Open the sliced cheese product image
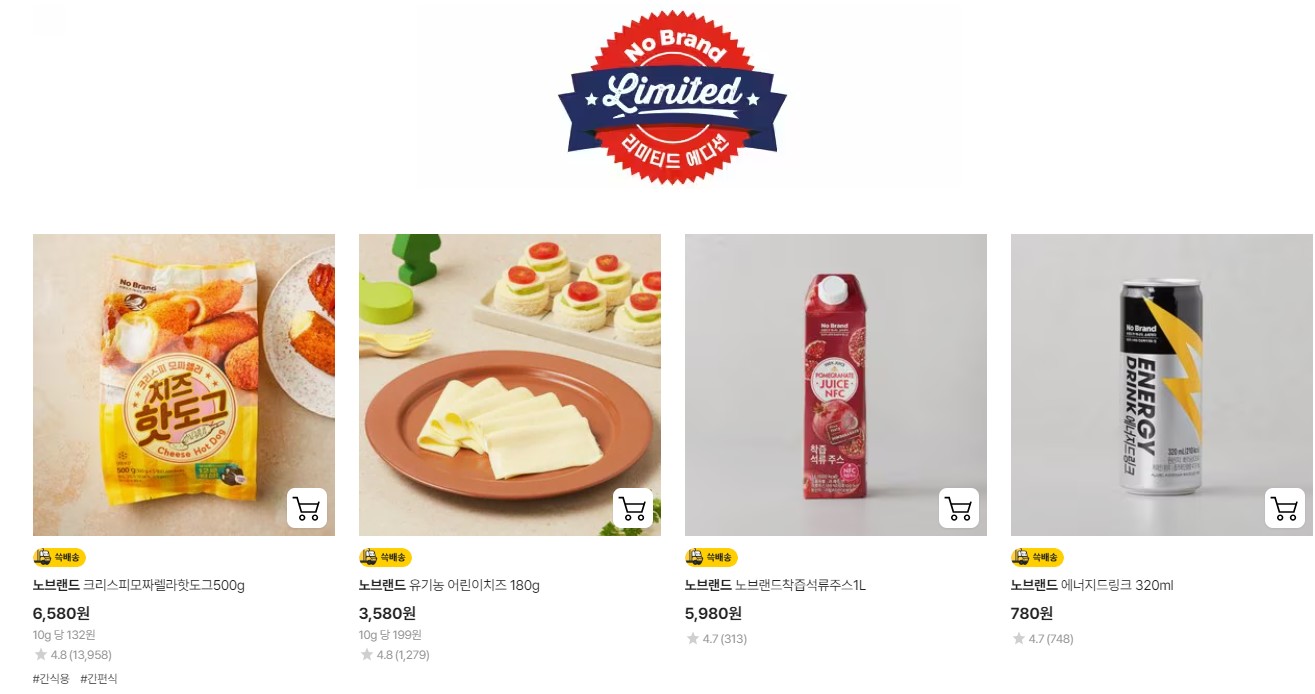The width and height of the screenshot is (1315, 694). (x=510, y=385)
